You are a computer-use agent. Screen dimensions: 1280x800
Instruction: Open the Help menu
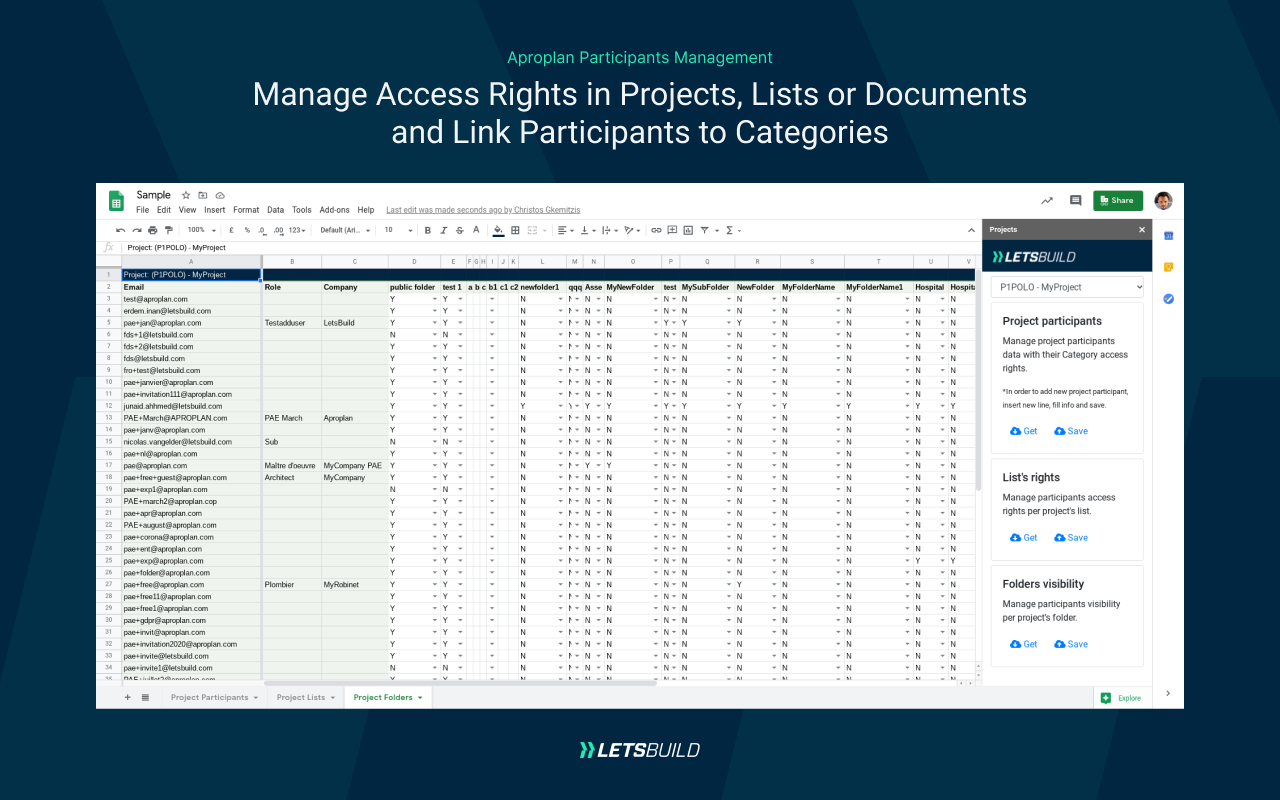coord(366,210)
